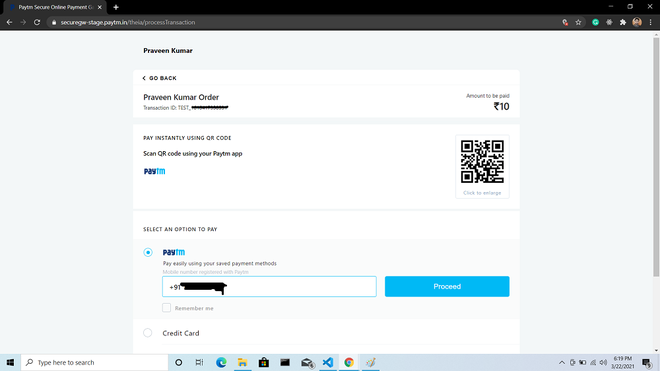This screenshot has height=371, width=660.
Task: Tick the Remember me checkbox
Action: [167, 307]
